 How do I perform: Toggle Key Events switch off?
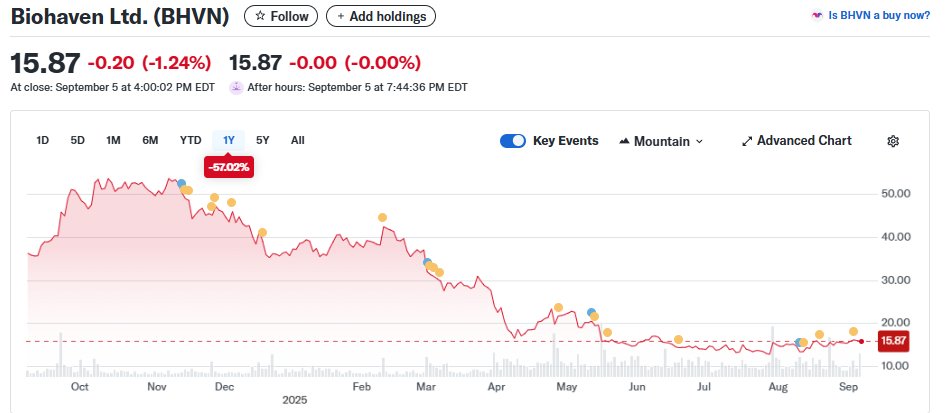tap(513, 141)
